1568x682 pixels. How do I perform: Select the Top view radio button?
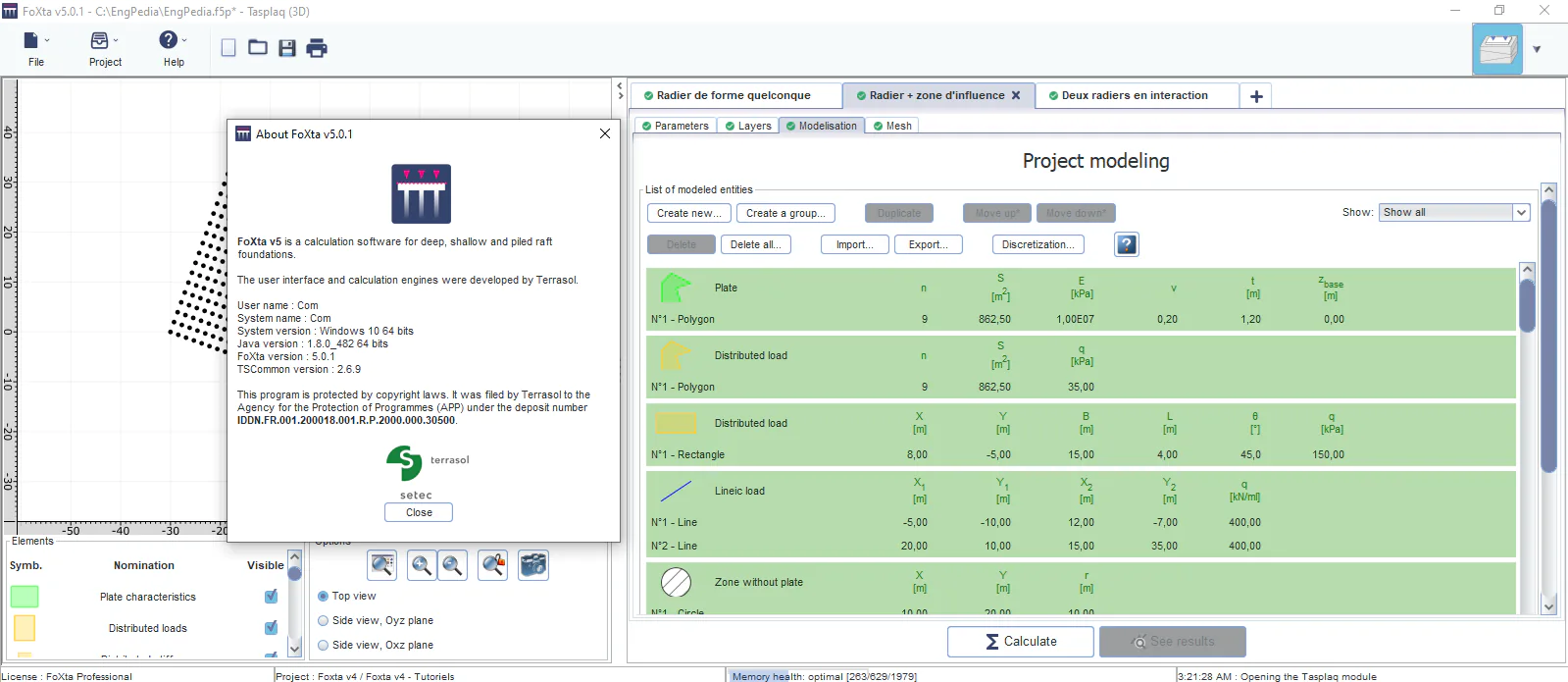(324, 596)
